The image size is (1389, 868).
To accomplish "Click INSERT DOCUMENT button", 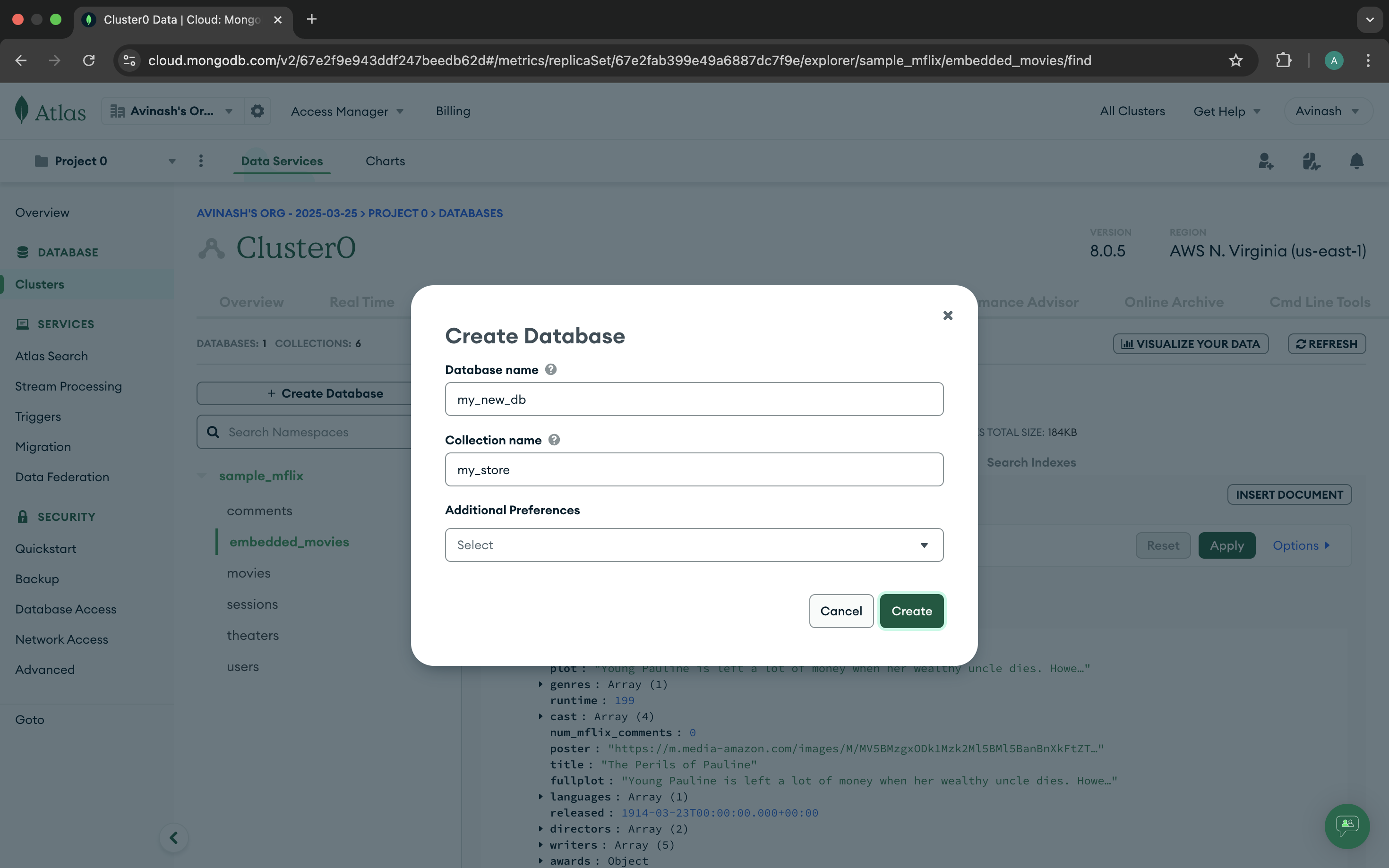I will click(1289, 495).
